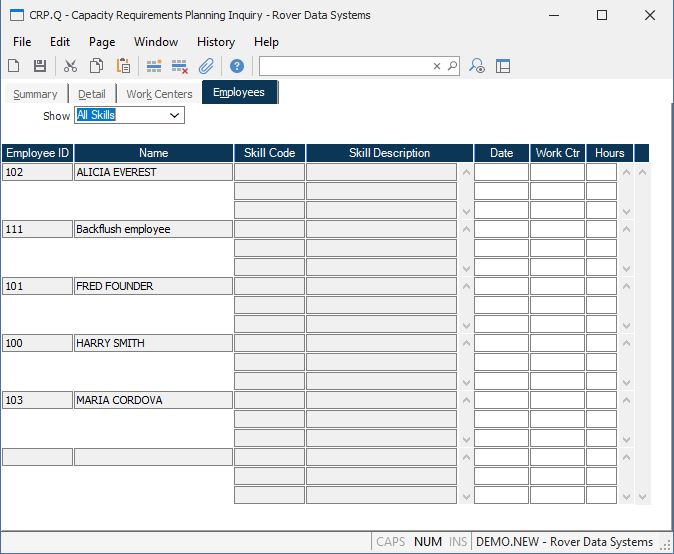Click the Cut scissors icon
Viewport: 674px width, 554px height.
[x=70, y=66]
